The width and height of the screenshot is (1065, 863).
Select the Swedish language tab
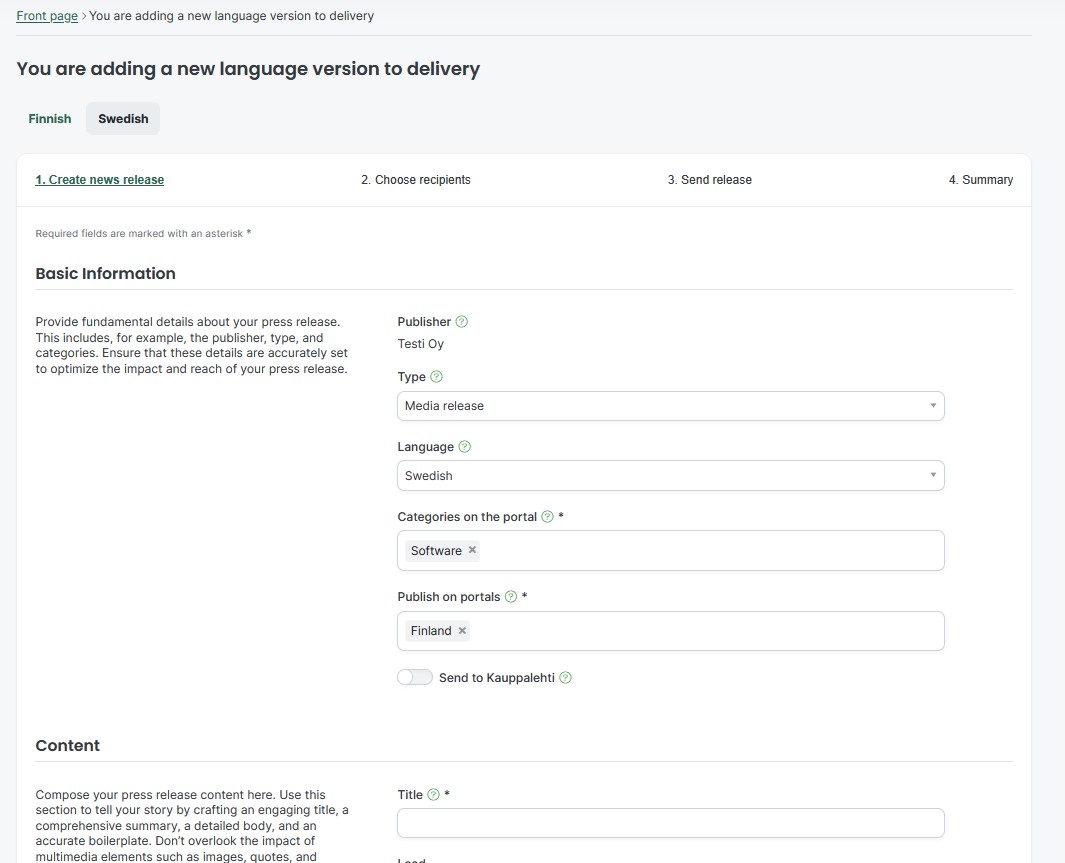coord(123,119)
